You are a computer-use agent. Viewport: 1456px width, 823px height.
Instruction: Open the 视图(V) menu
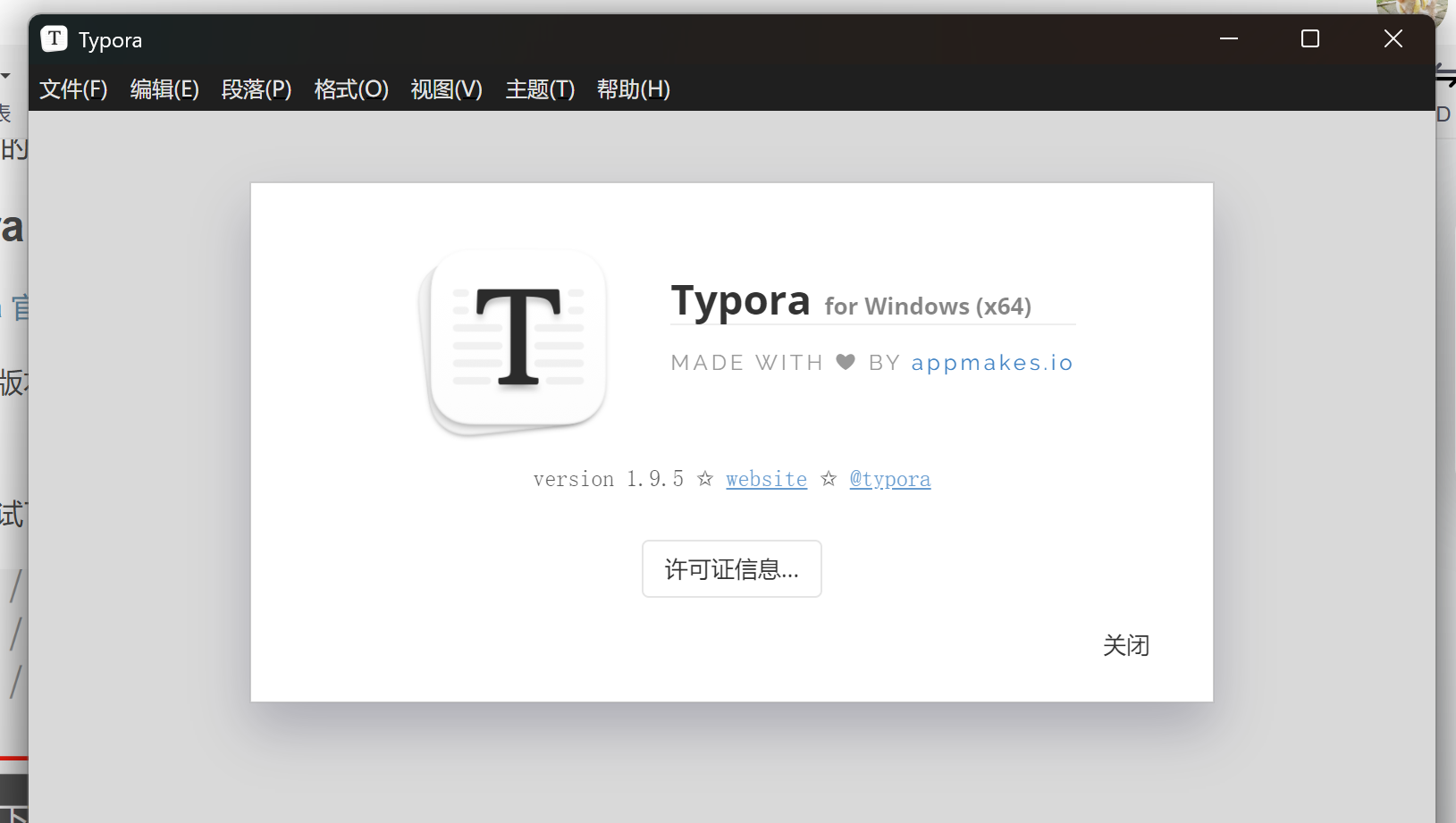coord(446,89)
